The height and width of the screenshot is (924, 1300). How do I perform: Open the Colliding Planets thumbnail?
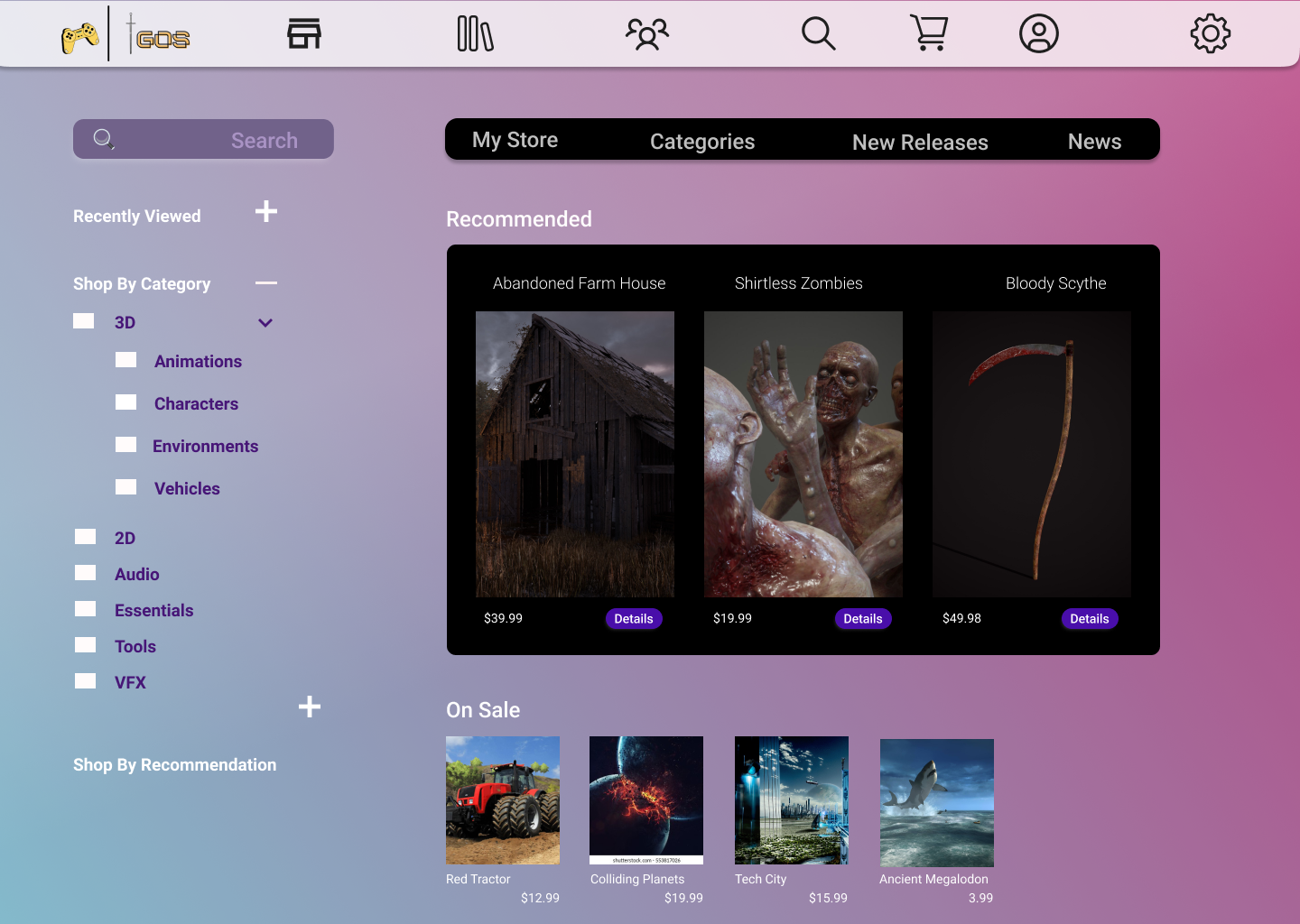point(646,800)
